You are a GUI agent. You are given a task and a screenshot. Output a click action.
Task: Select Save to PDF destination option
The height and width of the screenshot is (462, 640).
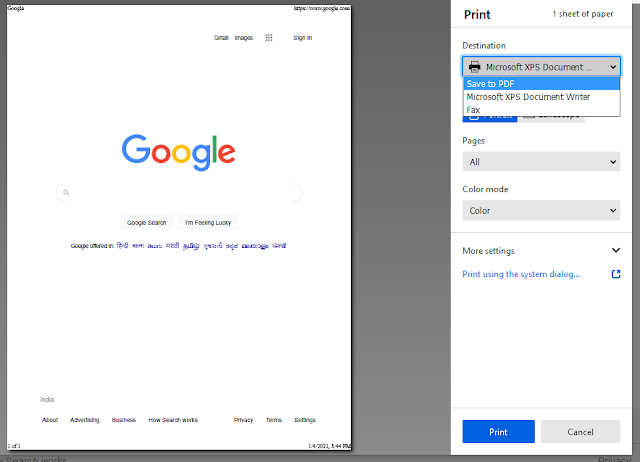tap(542, 84)
